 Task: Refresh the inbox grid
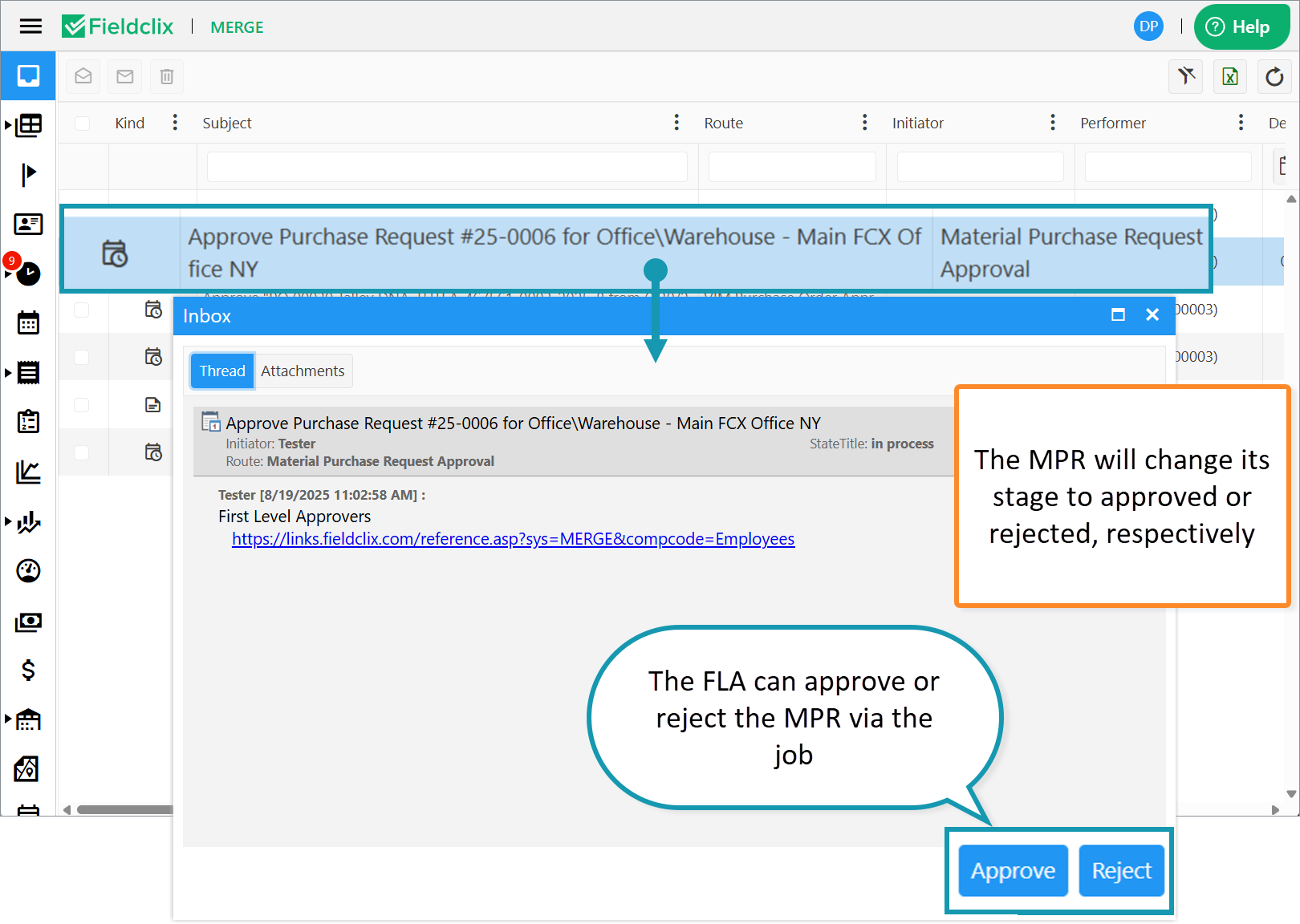pyautogui.click(x=1274, y=76)
